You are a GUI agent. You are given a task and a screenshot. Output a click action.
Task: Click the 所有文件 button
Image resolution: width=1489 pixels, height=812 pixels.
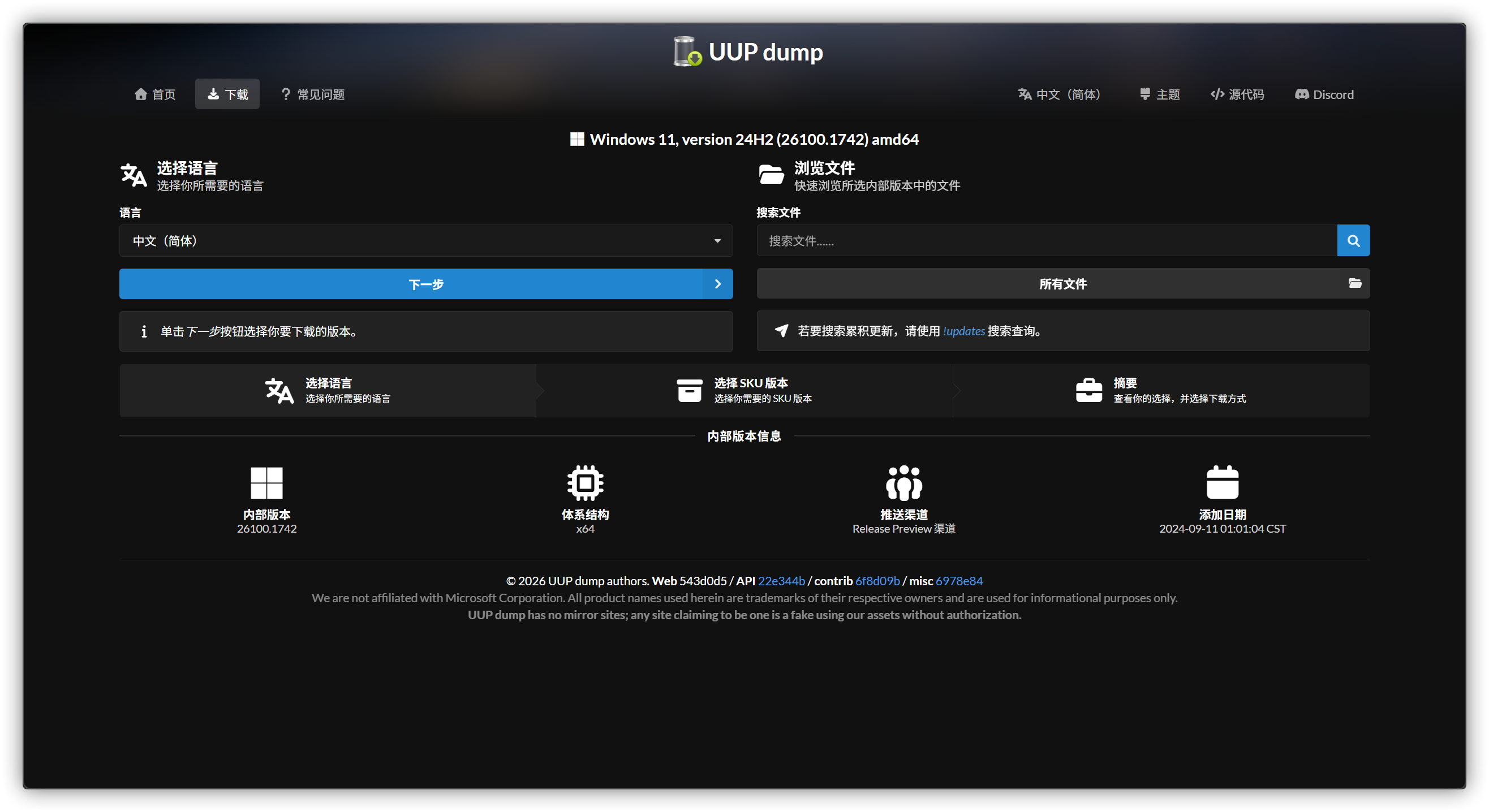1062,284
